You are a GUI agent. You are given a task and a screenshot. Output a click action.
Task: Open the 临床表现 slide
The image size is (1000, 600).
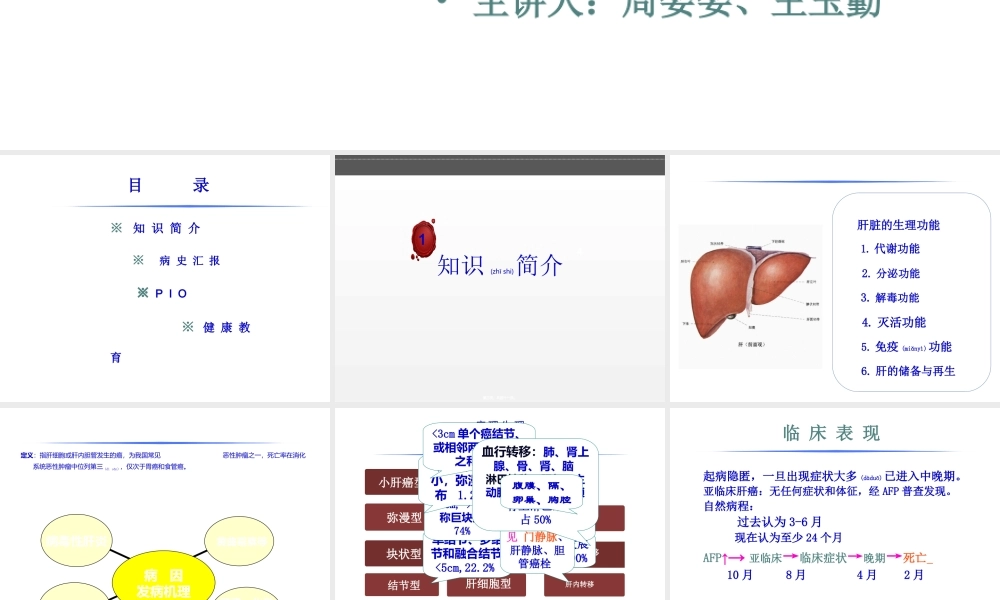833,500
